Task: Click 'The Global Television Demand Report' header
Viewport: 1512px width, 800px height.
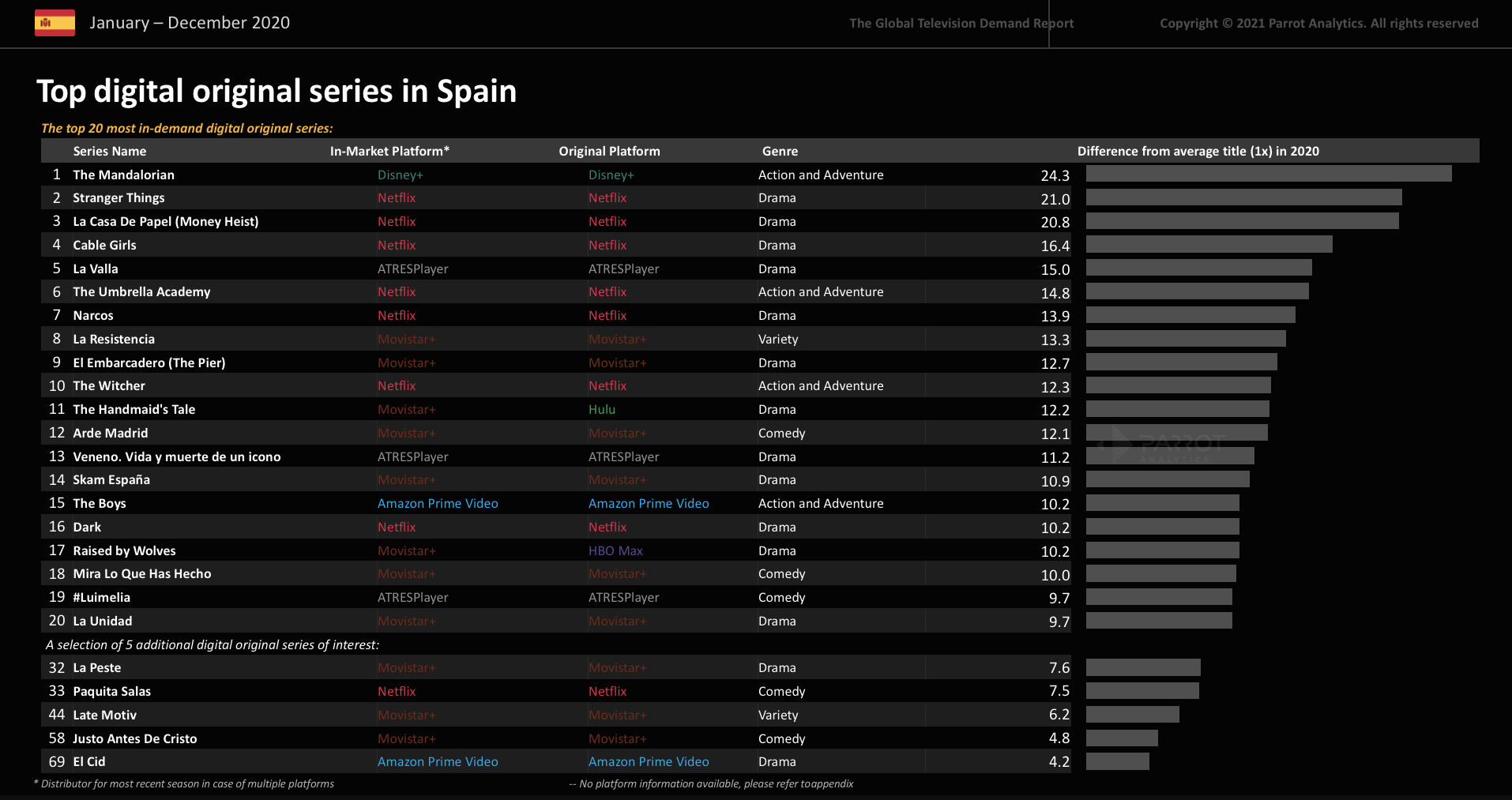Action: [961, 24]
